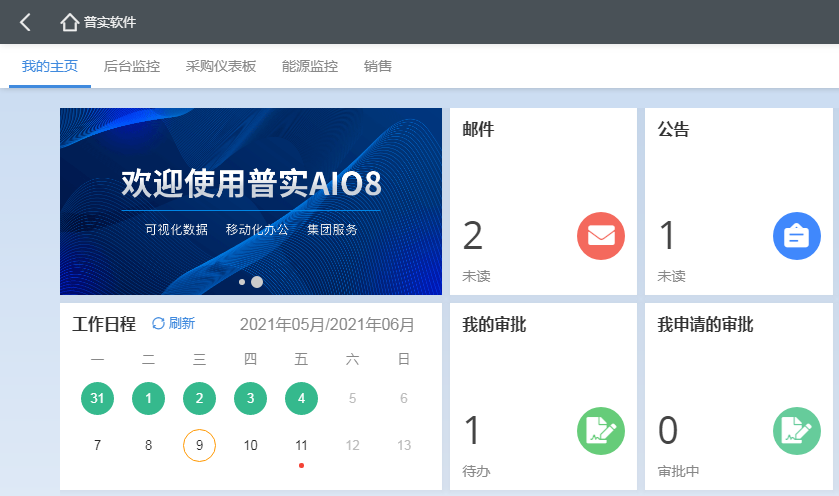Select the circled date 9 in calendar
839x496 pixels.
200,445
